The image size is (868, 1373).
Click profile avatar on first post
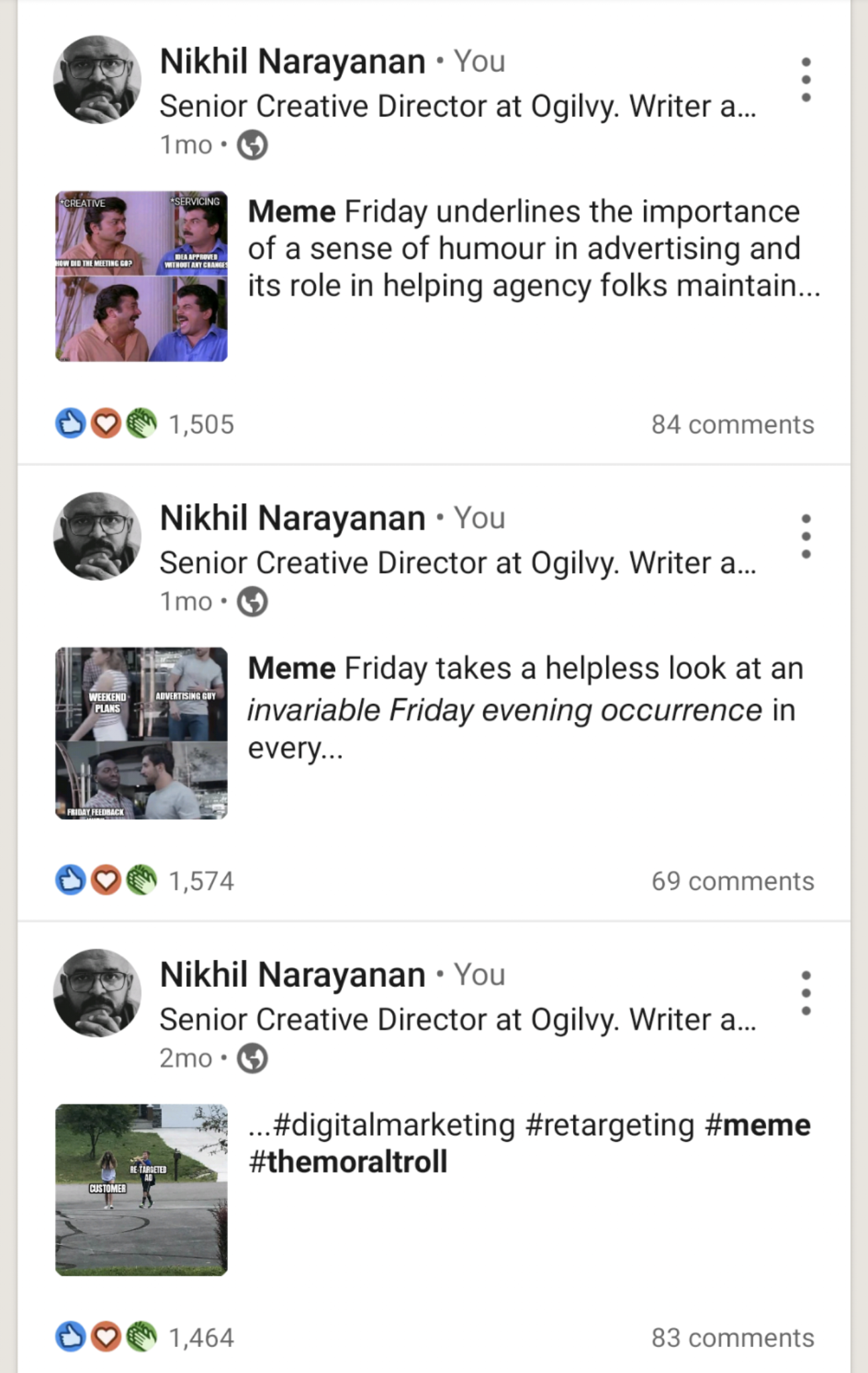coord(97,80)
